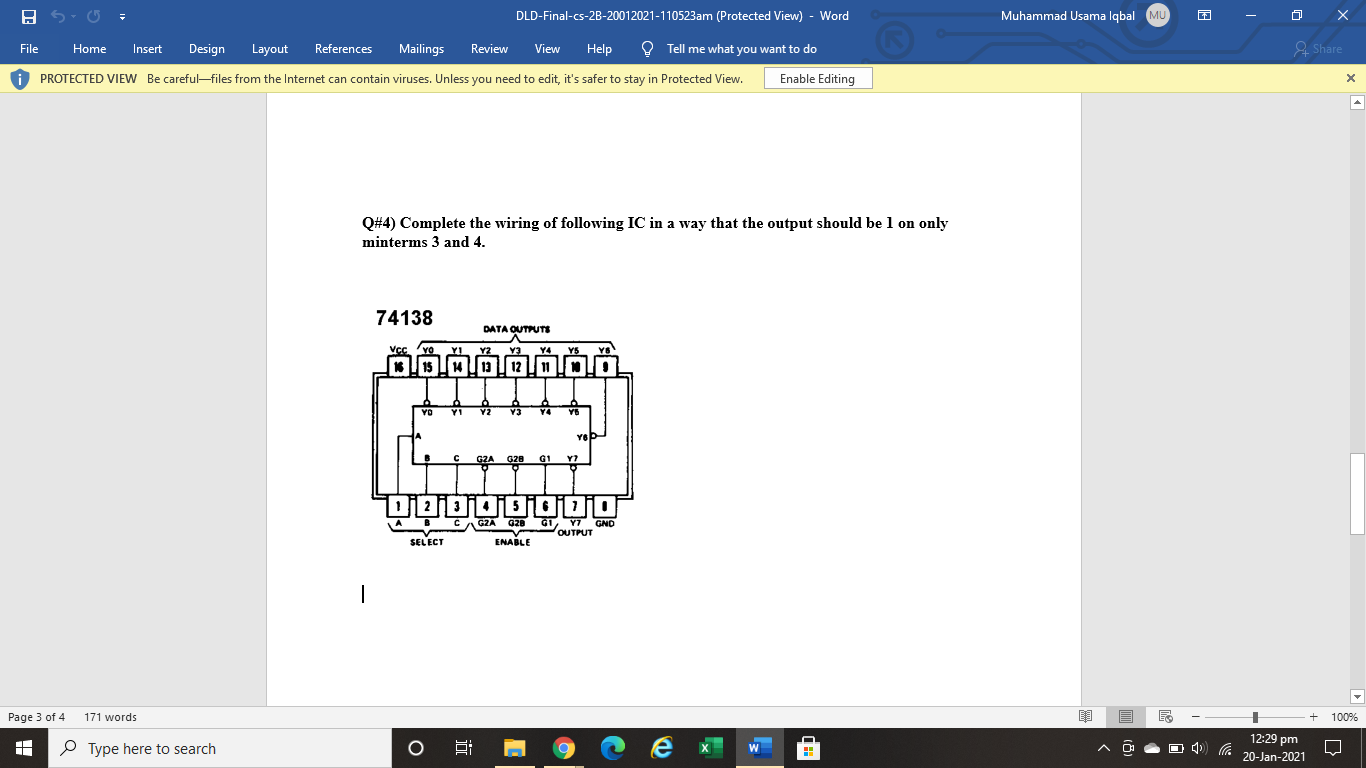Open Ribbon Display Options

(x=1205, y=16)
